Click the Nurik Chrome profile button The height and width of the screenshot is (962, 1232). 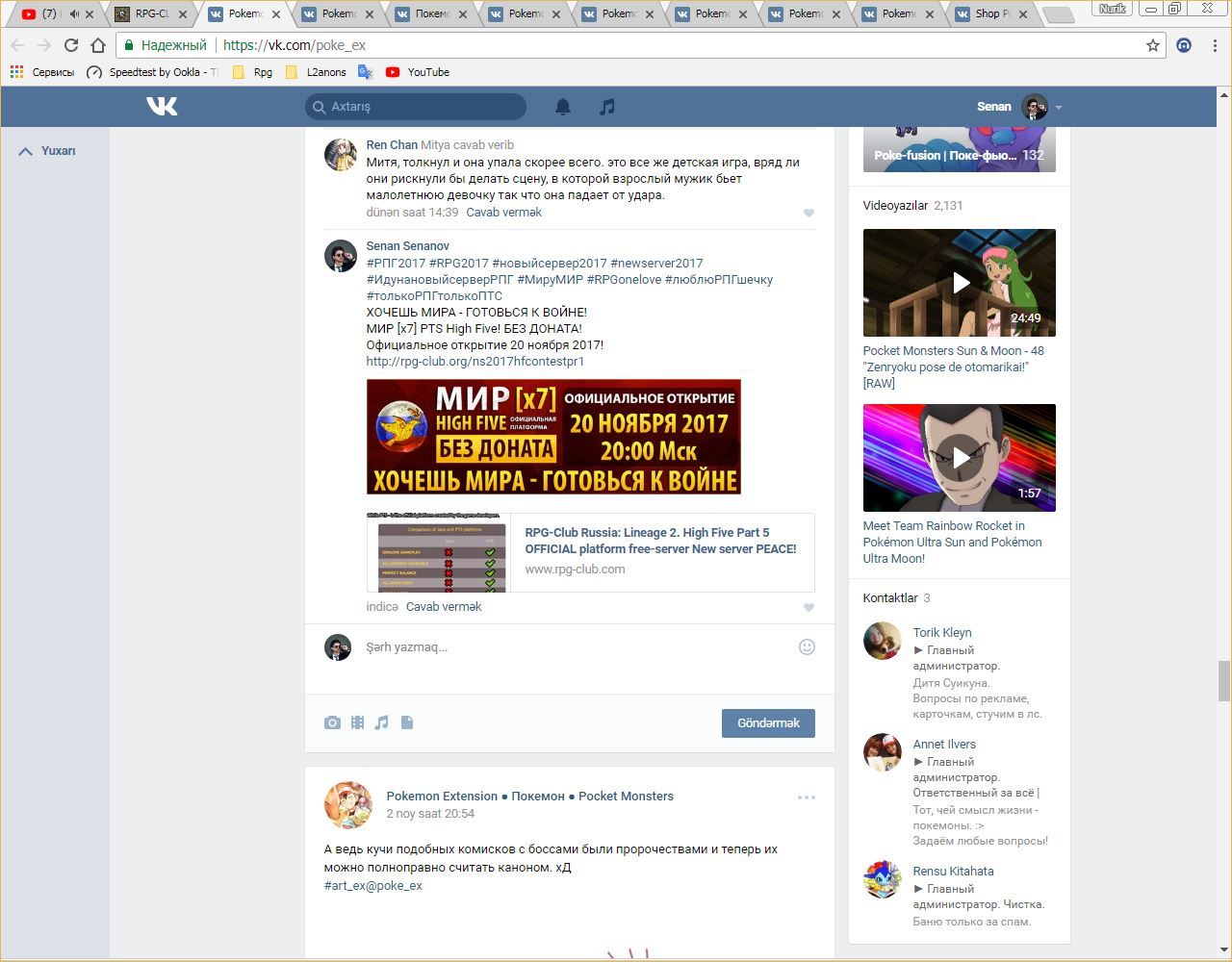[1112, 8]
